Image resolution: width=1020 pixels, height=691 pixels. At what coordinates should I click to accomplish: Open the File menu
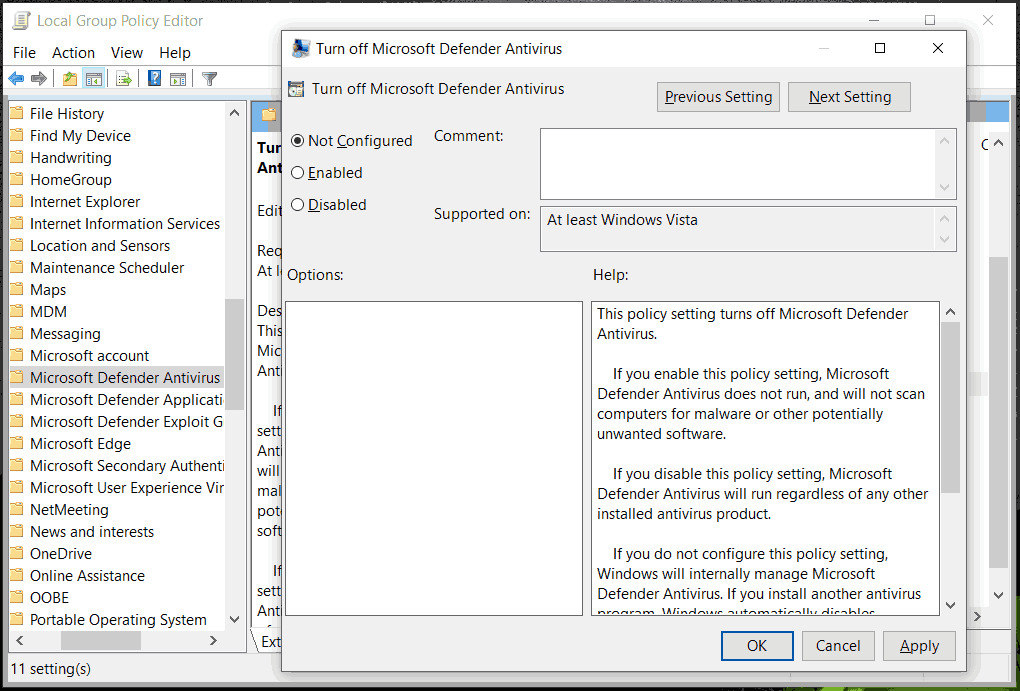[25, 53]
